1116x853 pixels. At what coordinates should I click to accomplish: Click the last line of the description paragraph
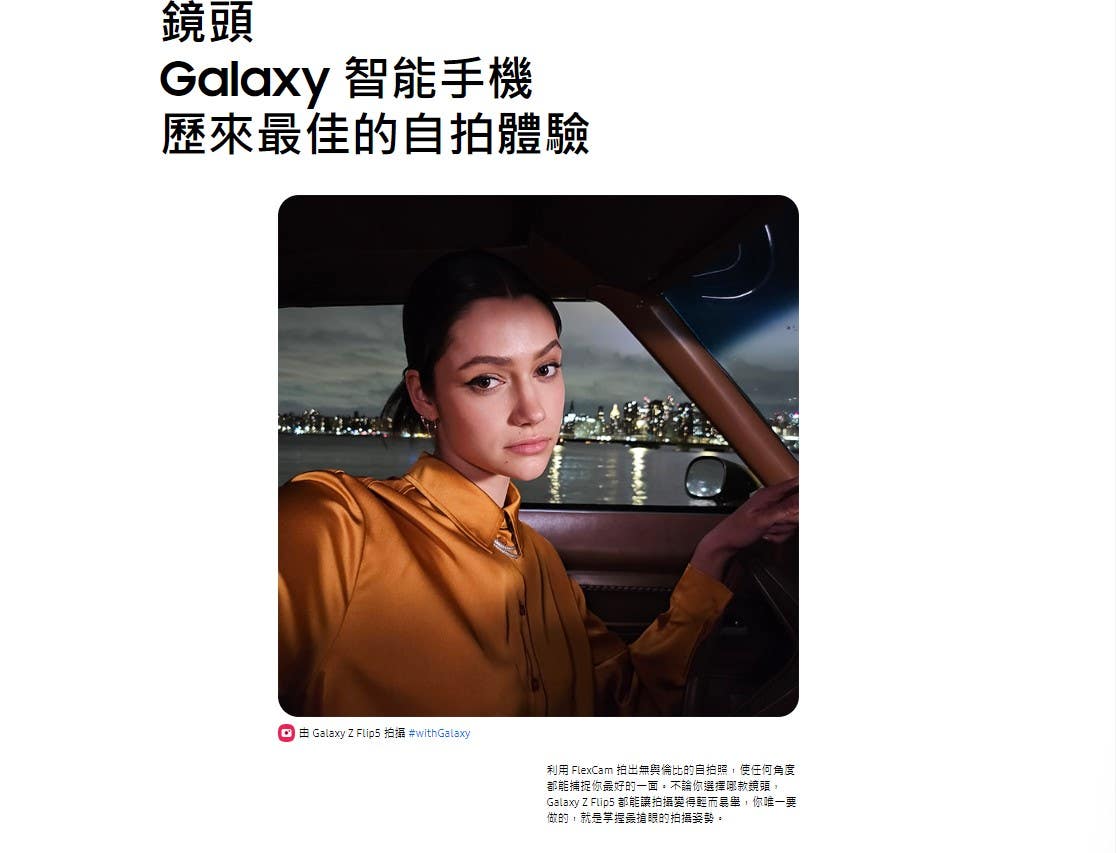click(635, 818)
